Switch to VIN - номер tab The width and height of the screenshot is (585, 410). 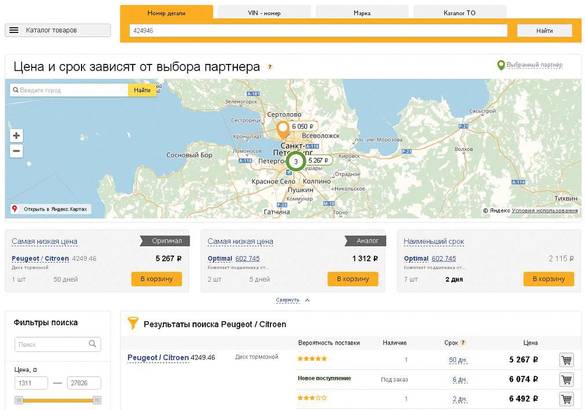(264, 13)
